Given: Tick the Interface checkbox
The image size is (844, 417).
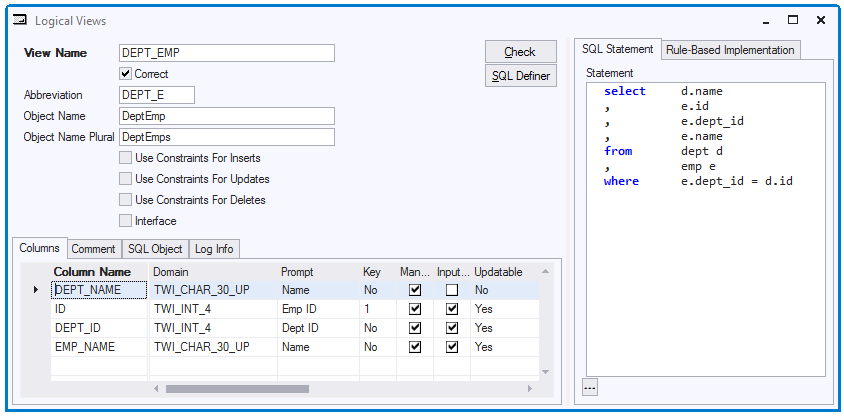Looking at the screenshot, I should click(125, 221).
